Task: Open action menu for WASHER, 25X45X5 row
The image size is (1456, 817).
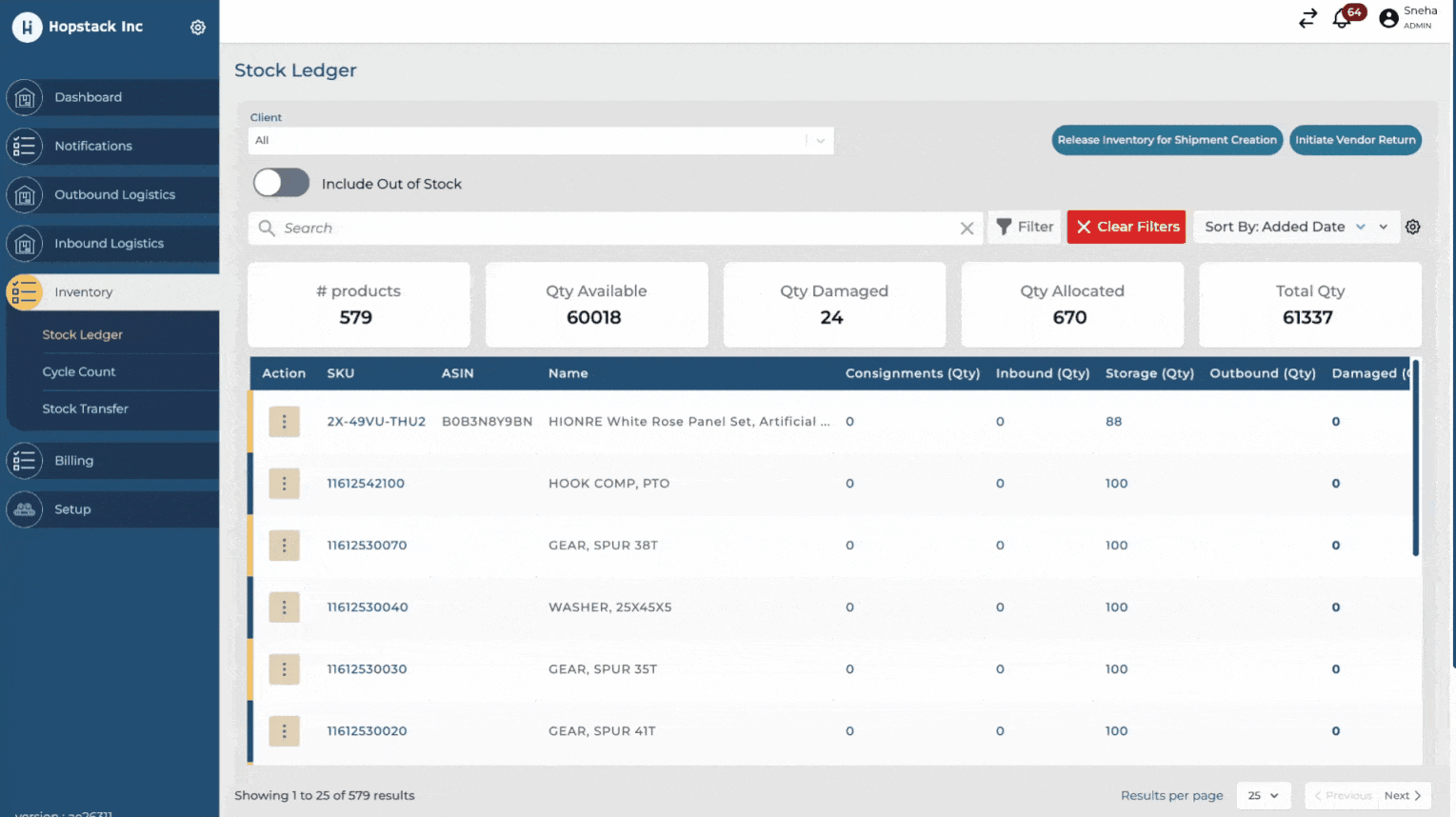Action: (284, 608)
